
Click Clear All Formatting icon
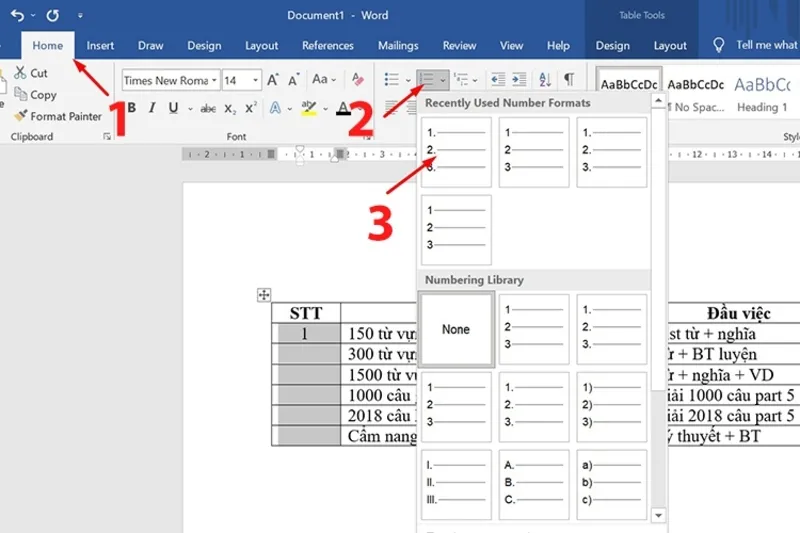click(358, 80)
